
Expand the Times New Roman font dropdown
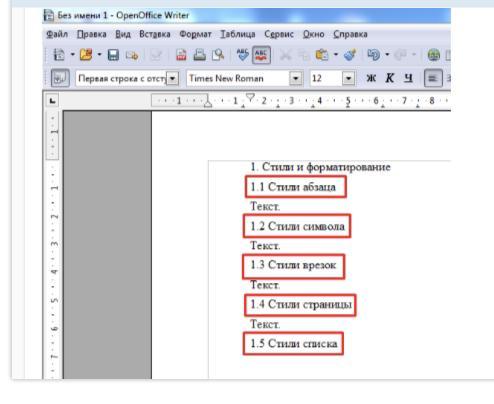pyautogui.click(x=296, y=79)
